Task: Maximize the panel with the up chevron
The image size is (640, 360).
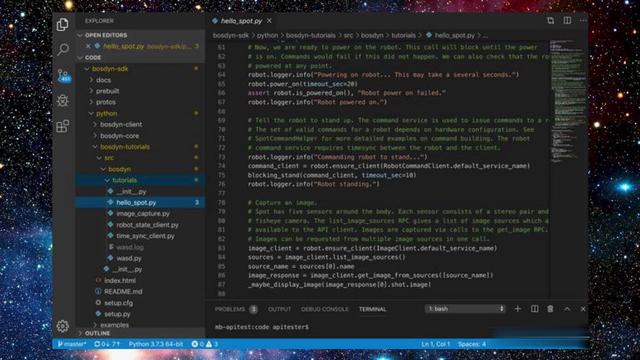Action: coord(567,309)
